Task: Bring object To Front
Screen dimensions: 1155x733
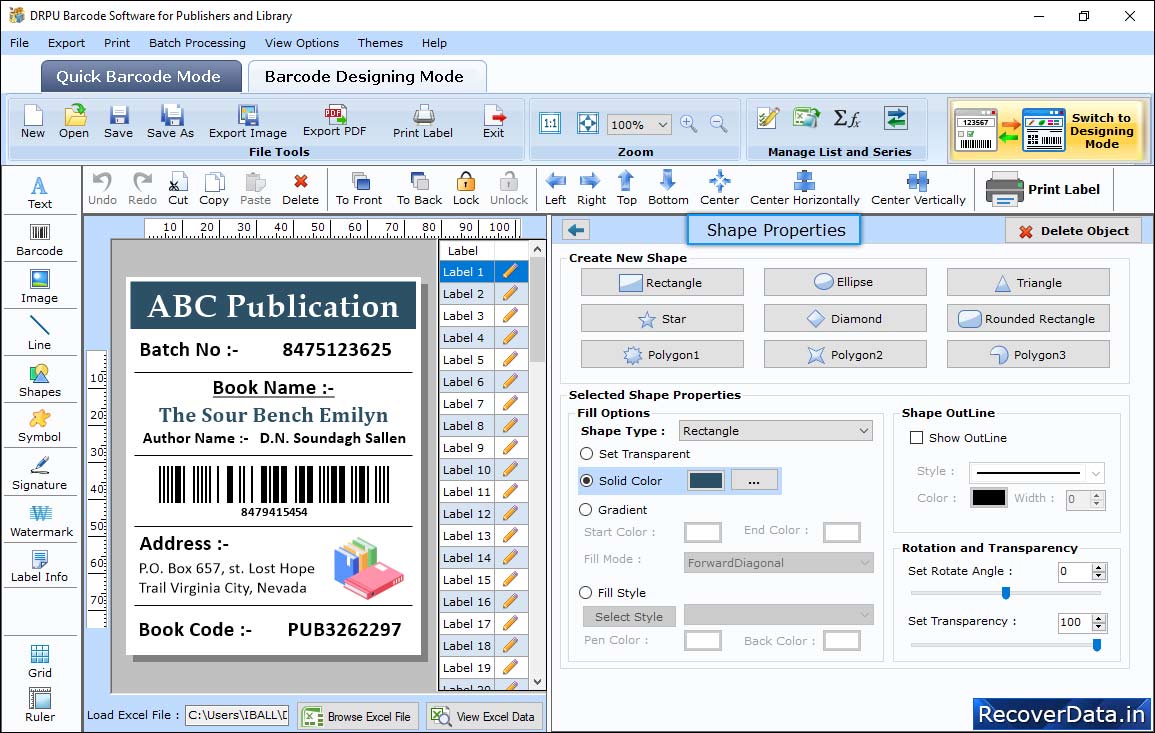Action: tap(359, 189)
